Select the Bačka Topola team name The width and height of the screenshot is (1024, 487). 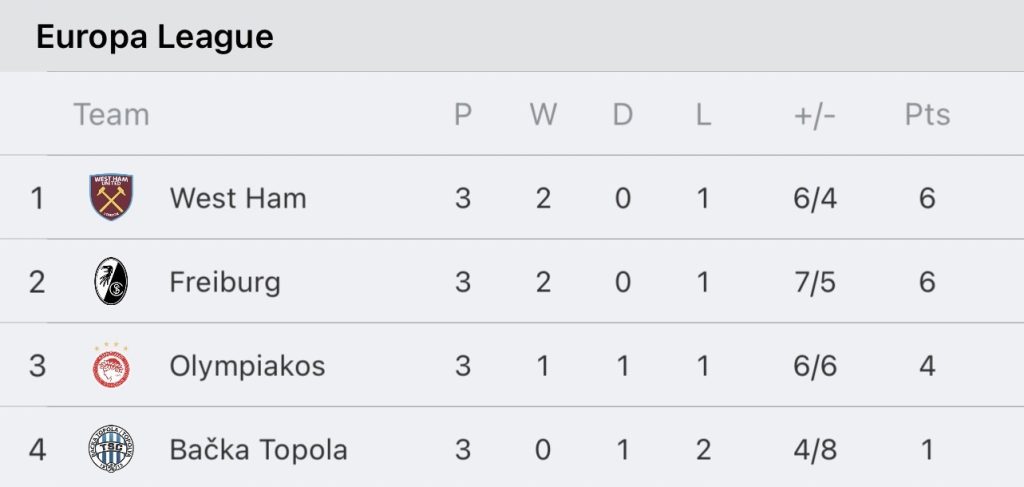tap(258, 450)
